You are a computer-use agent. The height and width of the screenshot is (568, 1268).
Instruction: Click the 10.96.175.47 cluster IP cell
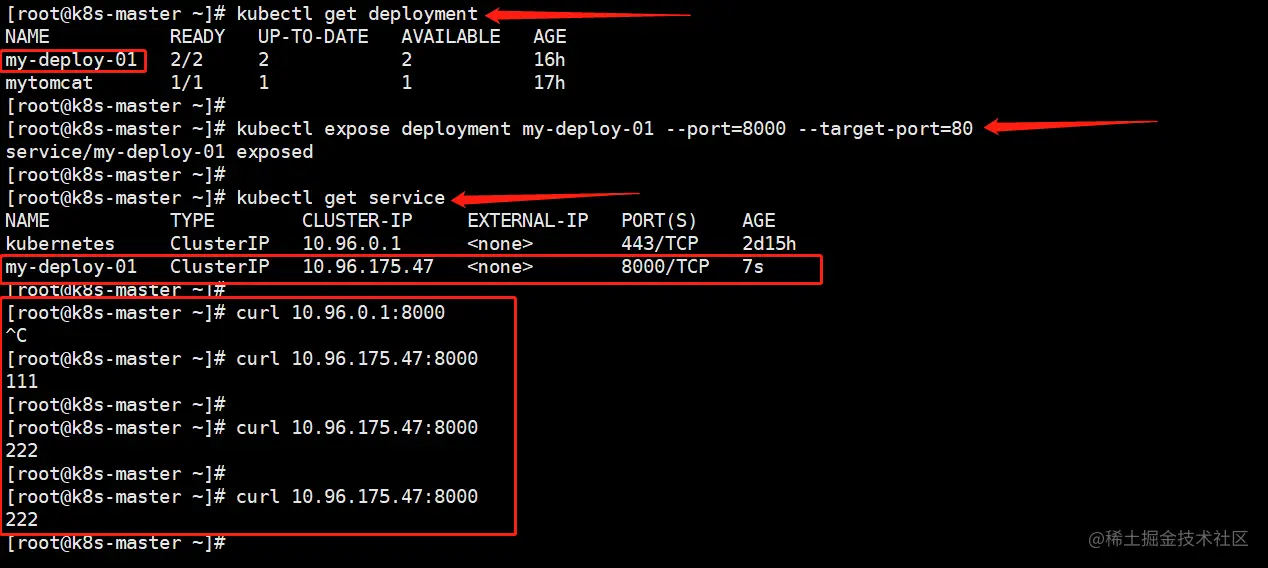click(x=368, y=267)
